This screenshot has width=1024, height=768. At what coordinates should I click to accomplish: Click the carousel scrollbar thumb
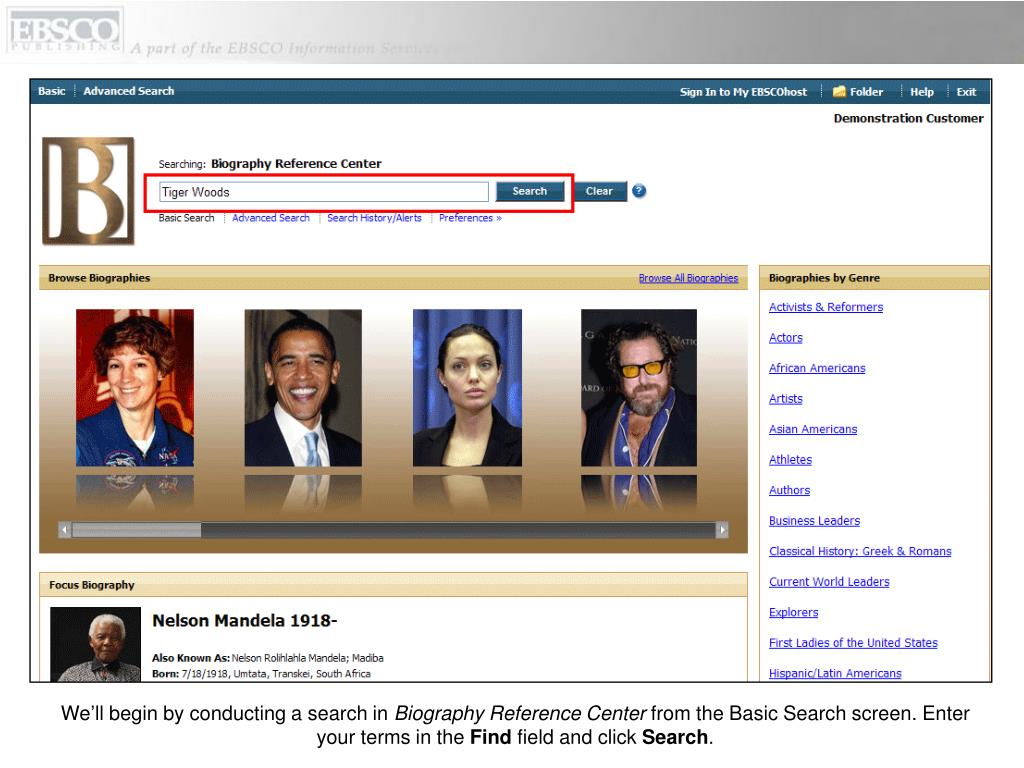point(136,530)
